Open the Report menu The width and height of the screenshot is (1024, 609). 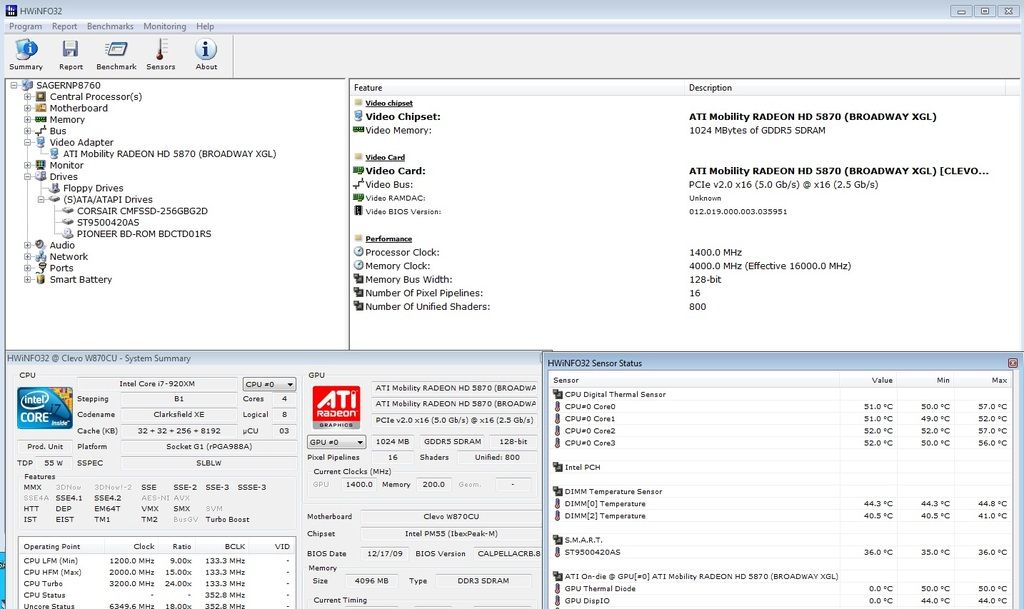click(65, 26)
